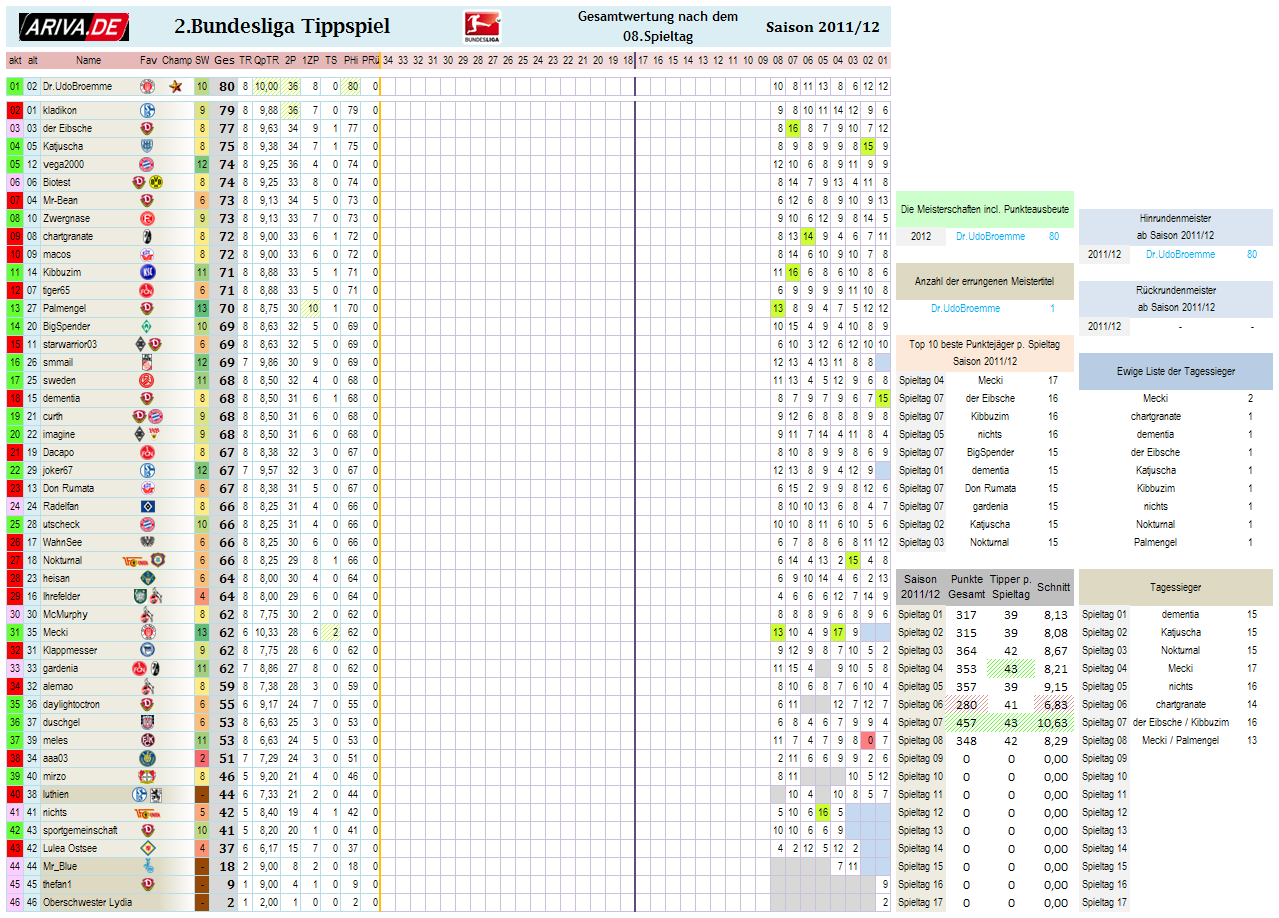Screen dimensions: 1279x918
Task: Click the 'Tipper p. Spieltag' column header
Action: (1010, 588)
